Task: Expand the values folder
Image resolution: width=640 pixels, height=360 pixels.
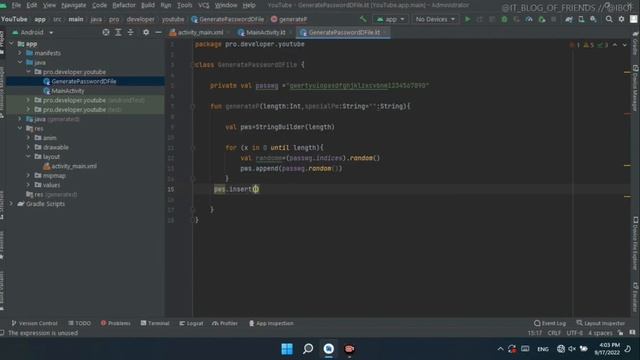Action: pyautogui.click(x=28, y=185)
